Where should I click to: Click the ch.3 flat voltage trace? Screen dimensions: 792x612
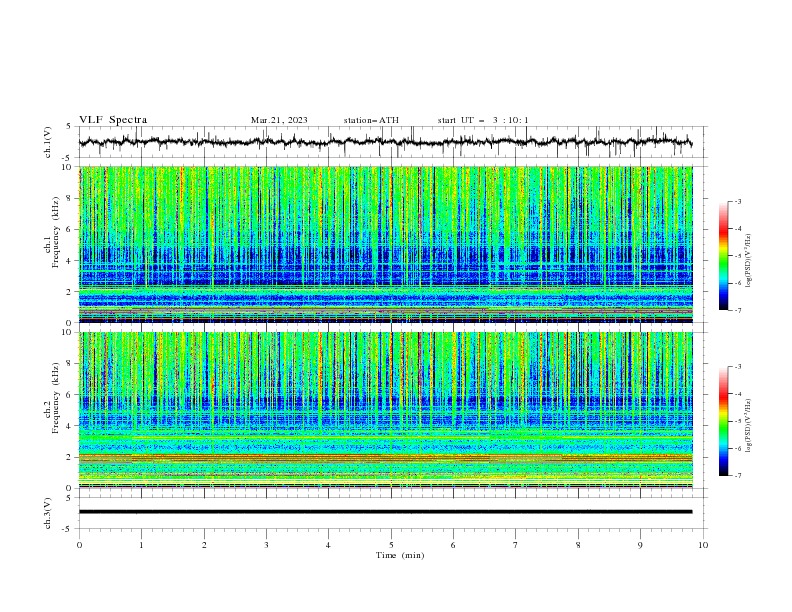pyautogui.click(x=385, y=512)
